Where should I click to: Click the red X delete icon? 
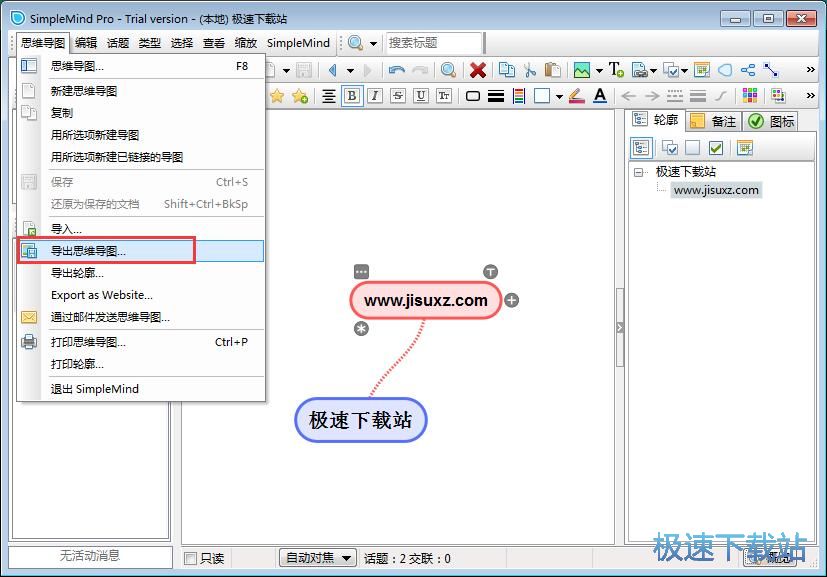coord(478,70)
